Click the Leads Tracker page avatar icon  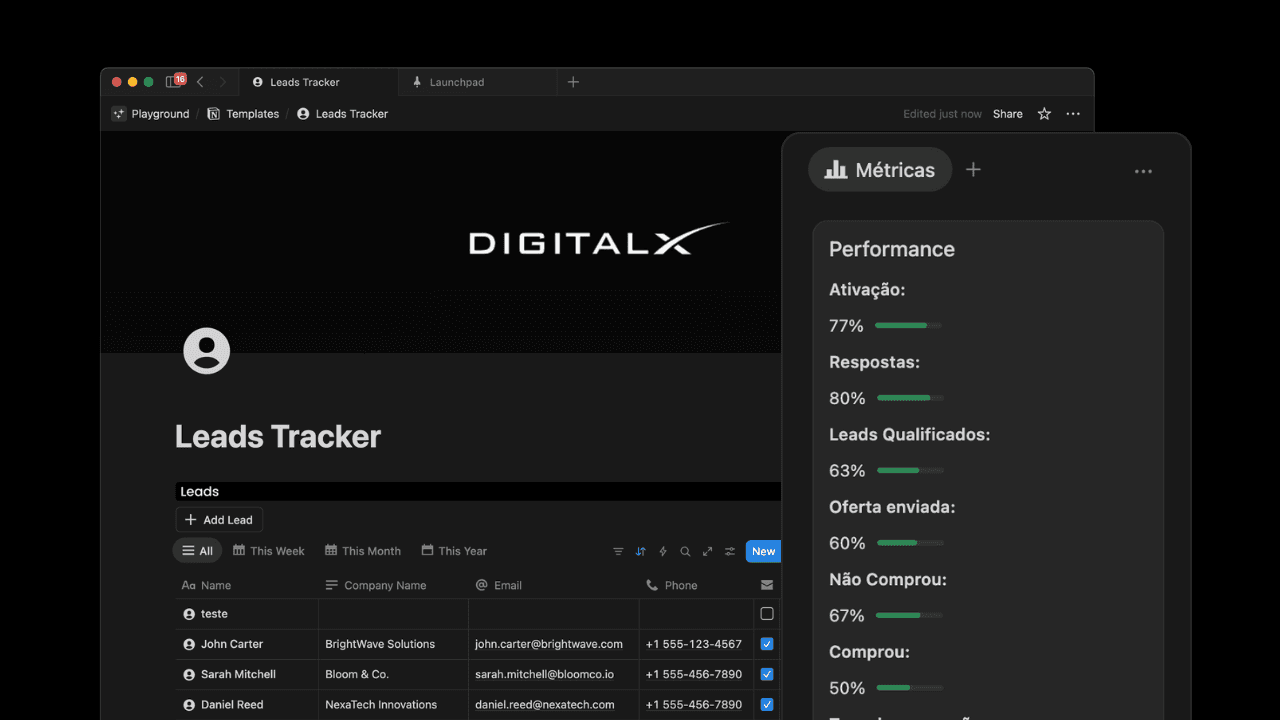coord(207,351)
